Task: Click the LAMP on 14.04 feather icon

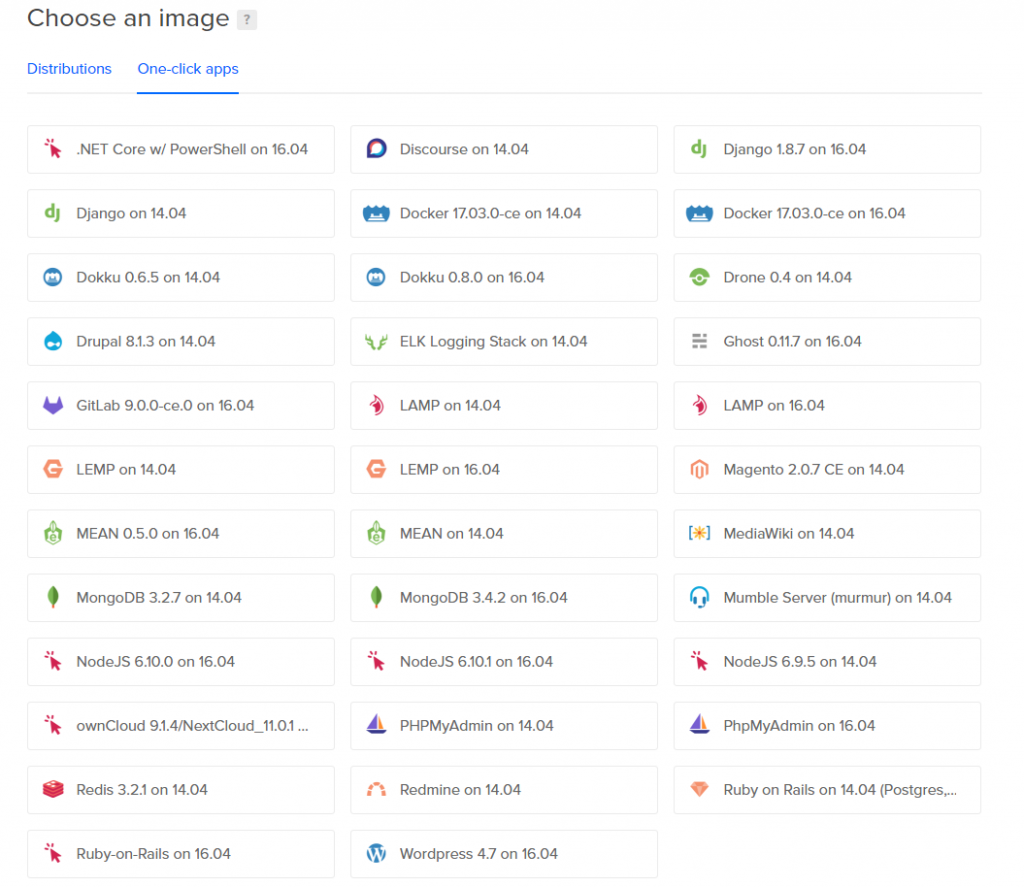Action: point(376,405)
